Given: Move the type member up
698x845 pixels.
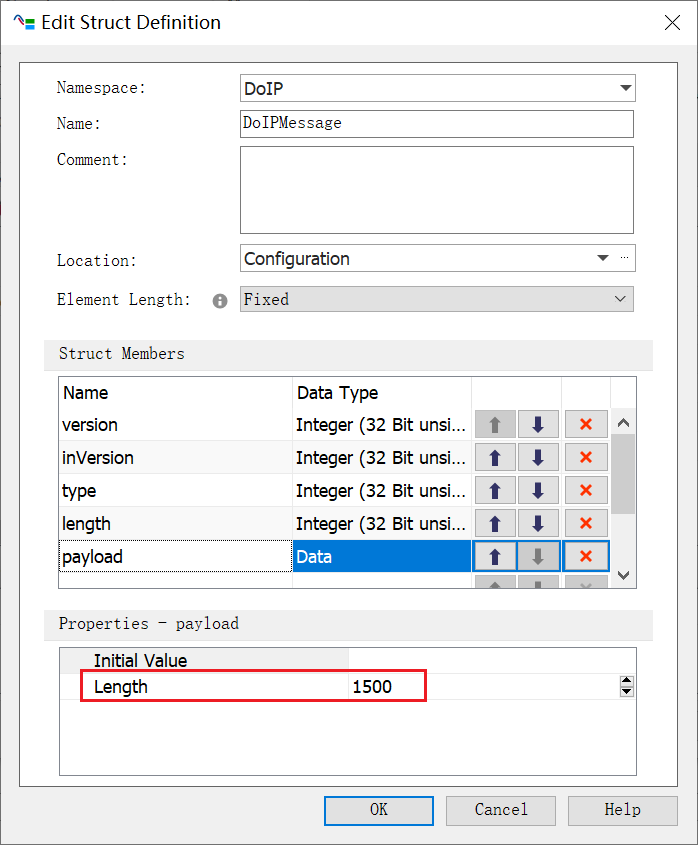Looking at the screenshot, I should pos(495,491).
